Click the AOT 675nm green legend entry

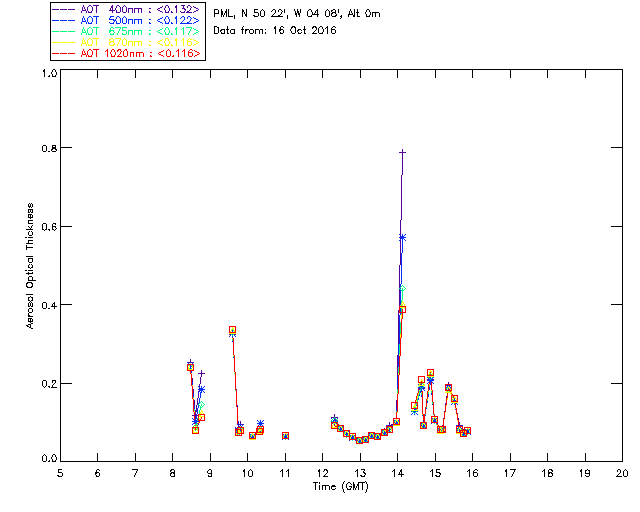tap(127, 31)
